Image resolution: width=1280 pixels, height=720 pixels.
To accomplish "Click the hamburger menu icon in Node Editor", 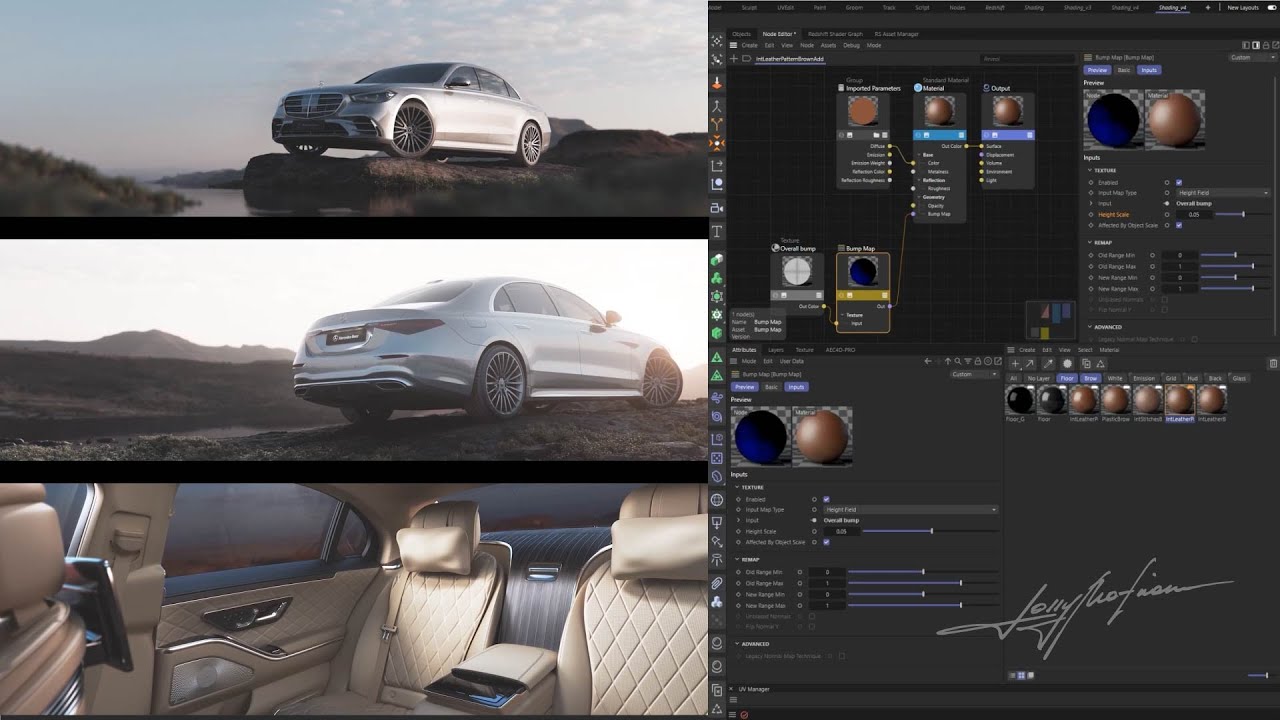I will [733, 45].
